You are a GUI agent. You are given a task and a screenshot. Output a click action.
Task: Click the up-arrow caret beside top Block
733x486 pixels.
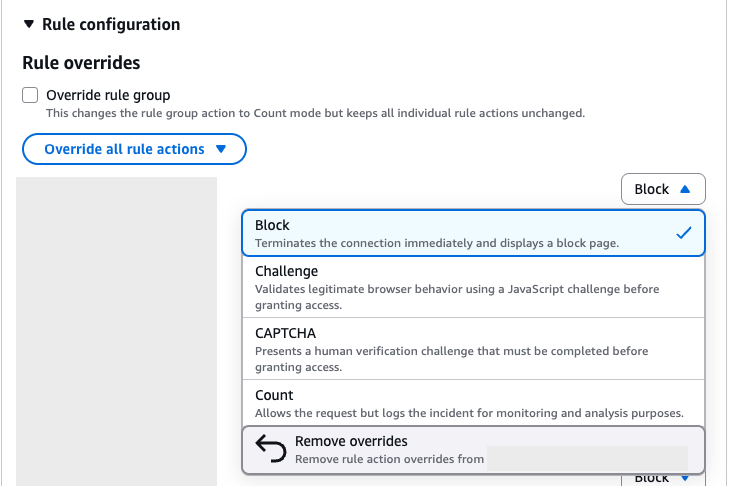pos(685,189)
